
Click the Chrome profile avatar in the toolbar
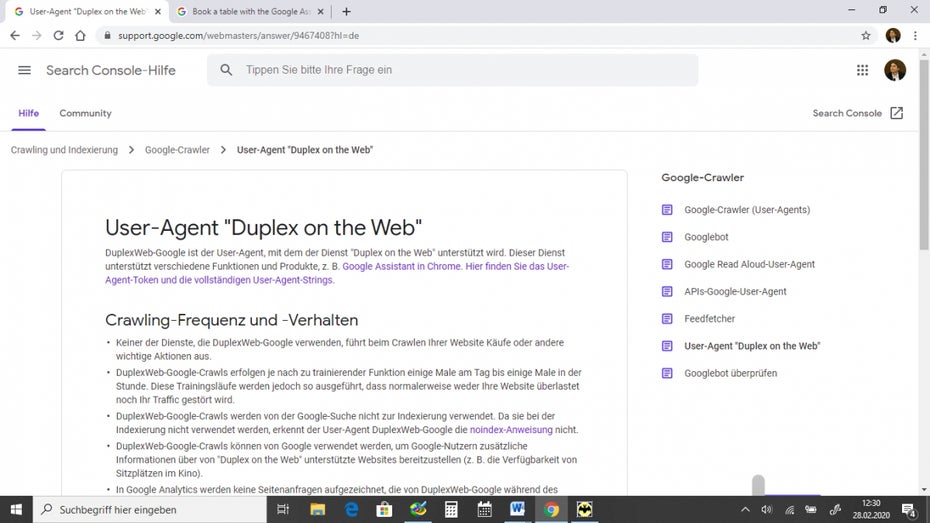[893, 36]
